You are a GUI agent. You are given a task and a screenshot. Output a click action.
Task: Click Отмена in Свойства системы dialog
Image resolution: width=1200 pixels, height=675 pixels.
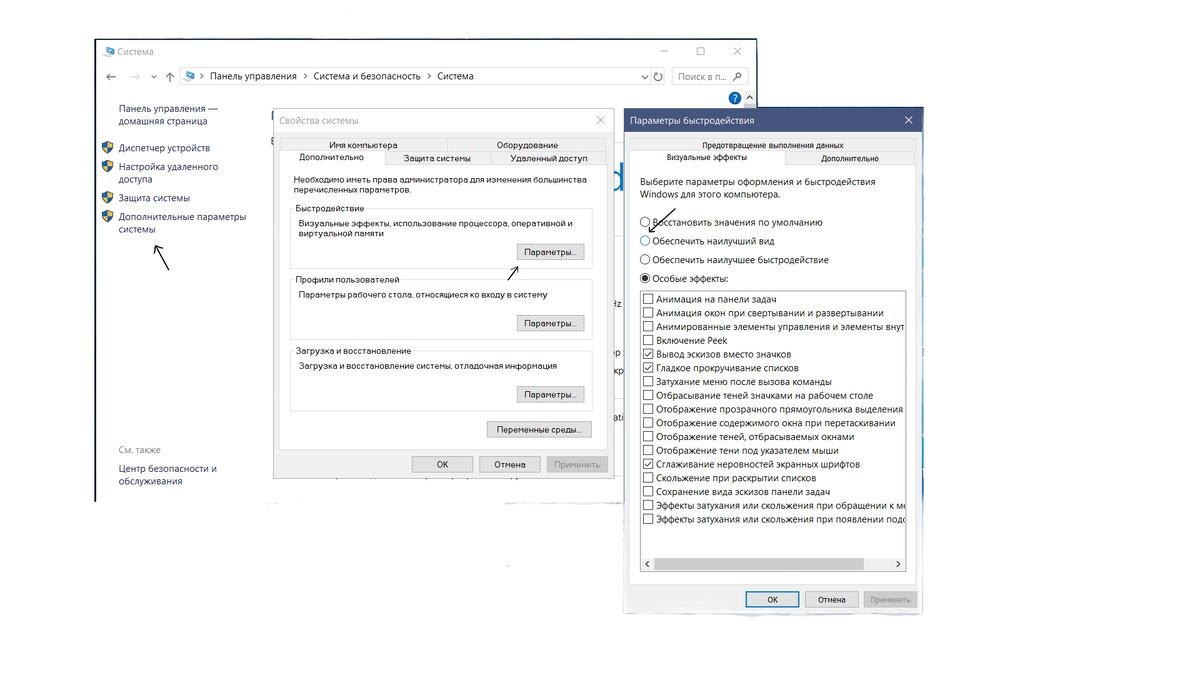[x=509, y=464]
